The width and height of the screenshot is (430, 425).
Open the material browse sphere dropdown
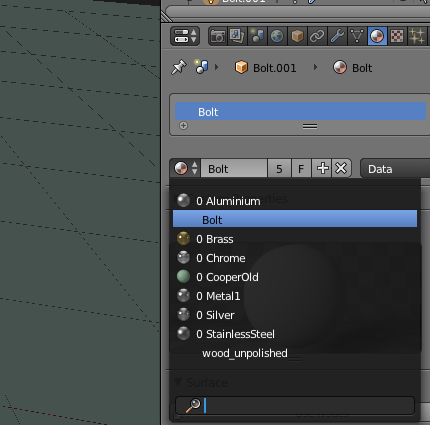pyautogui.click(x=186, y=168)
